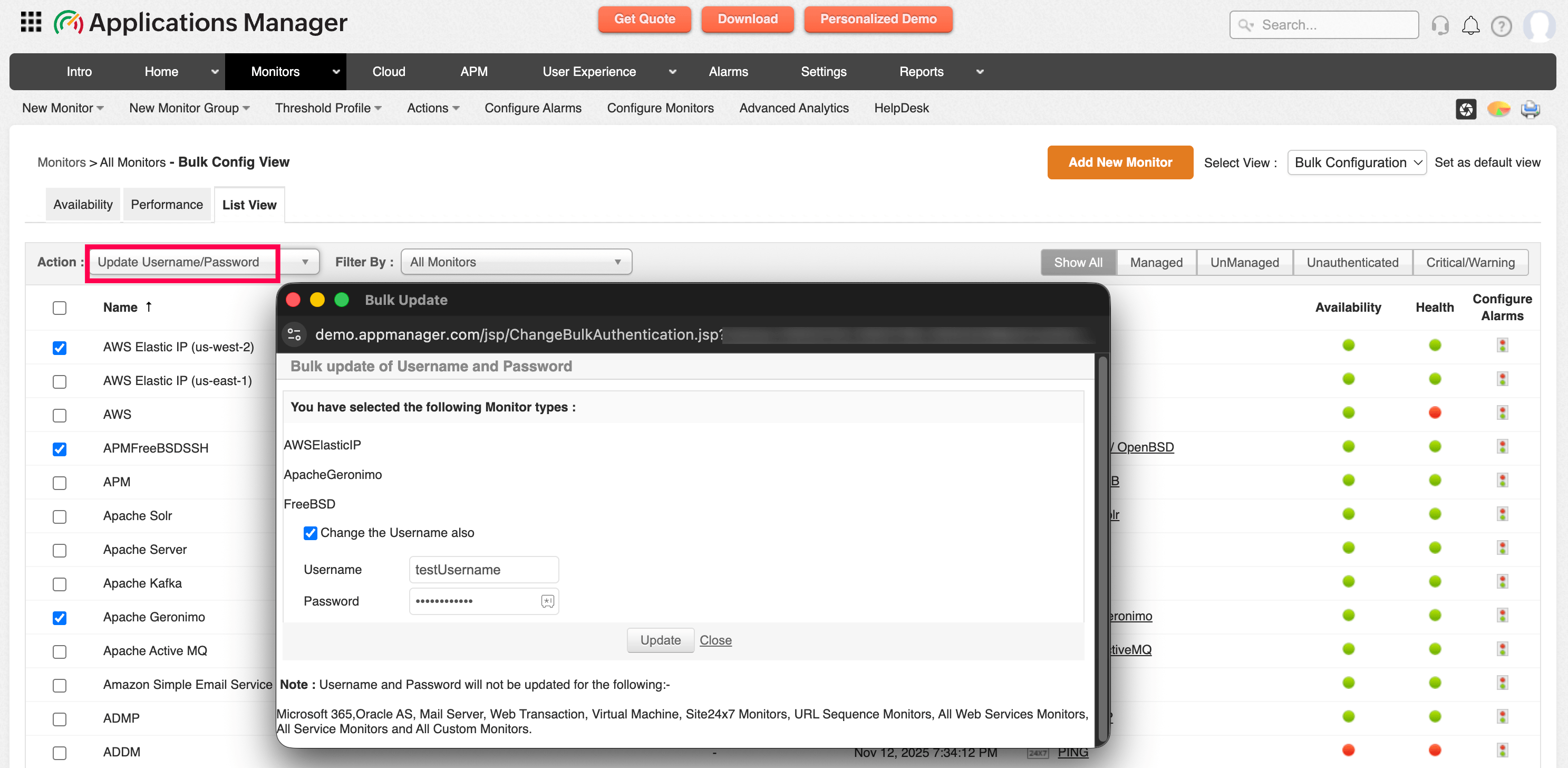Viewport: 1568px width, 768px height.
Task: Click the Close link in Bulk Update dialog
Action: tap(715, 640)
